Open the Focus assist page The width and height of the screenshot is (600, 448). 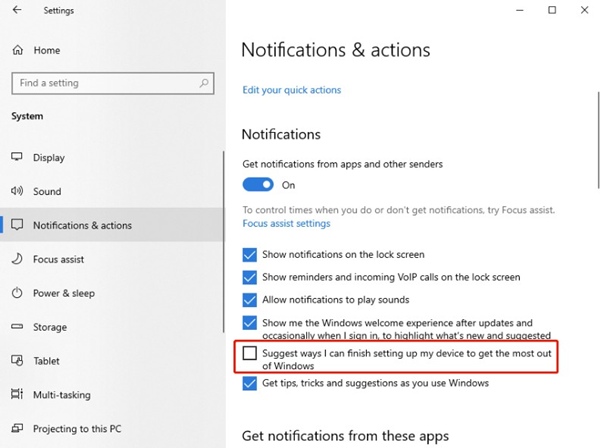pyautogui.click(x=112, y=259)
